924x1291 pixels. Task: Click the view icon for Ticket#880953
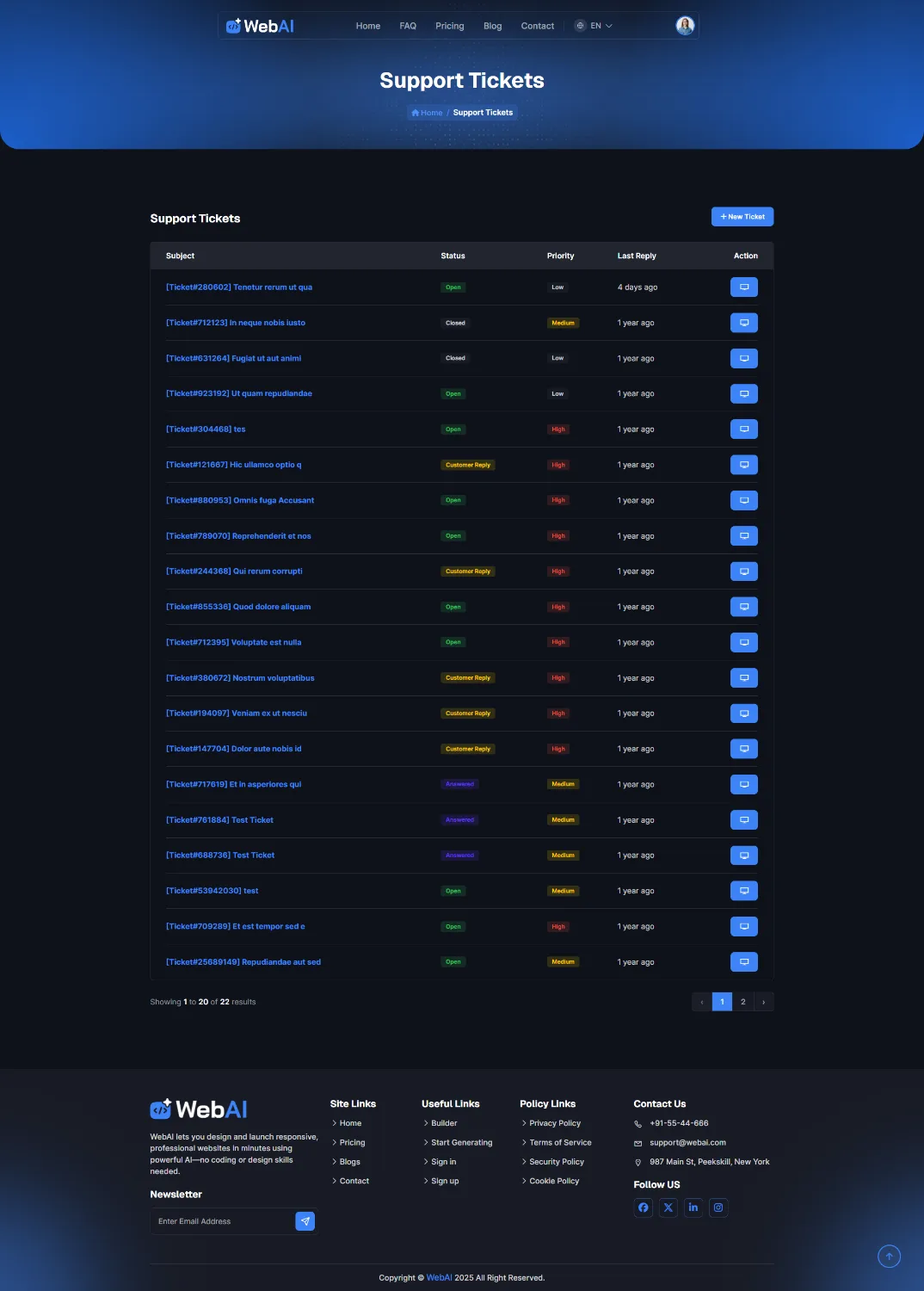[x=743, y=500]
